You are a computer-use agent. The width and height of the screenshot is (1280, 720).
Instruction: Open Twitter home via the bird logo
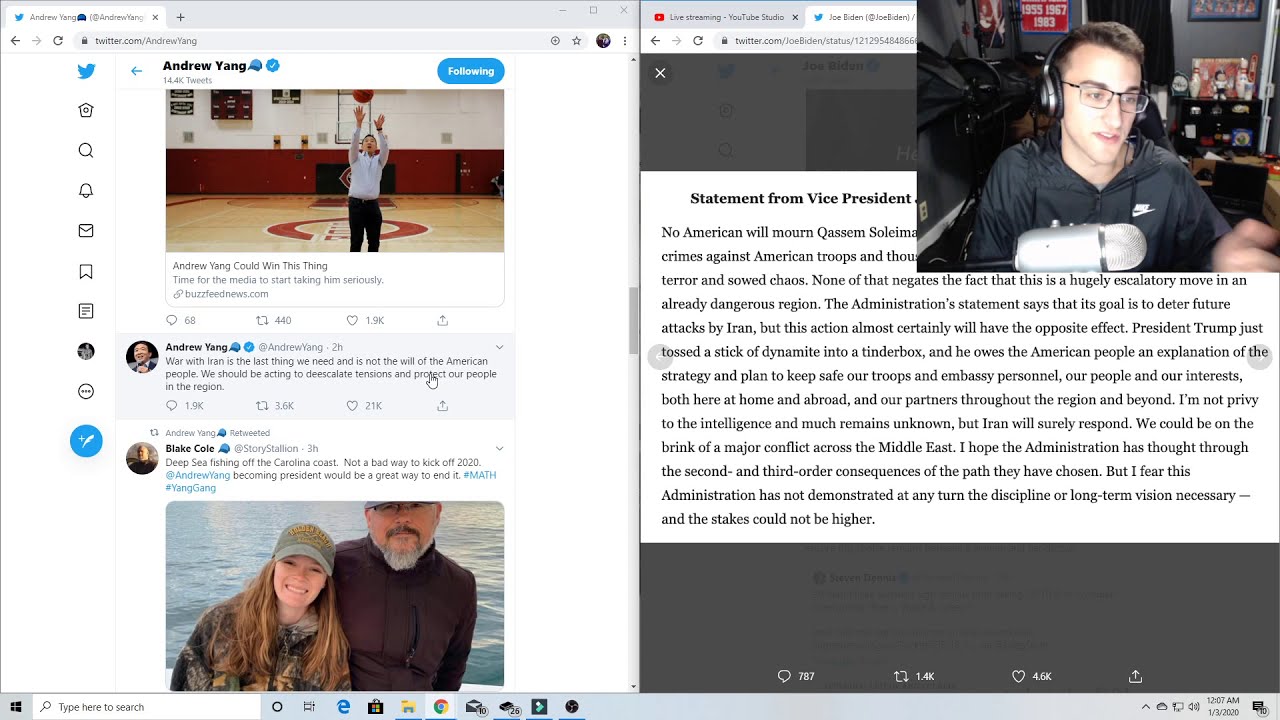(86, 71)
